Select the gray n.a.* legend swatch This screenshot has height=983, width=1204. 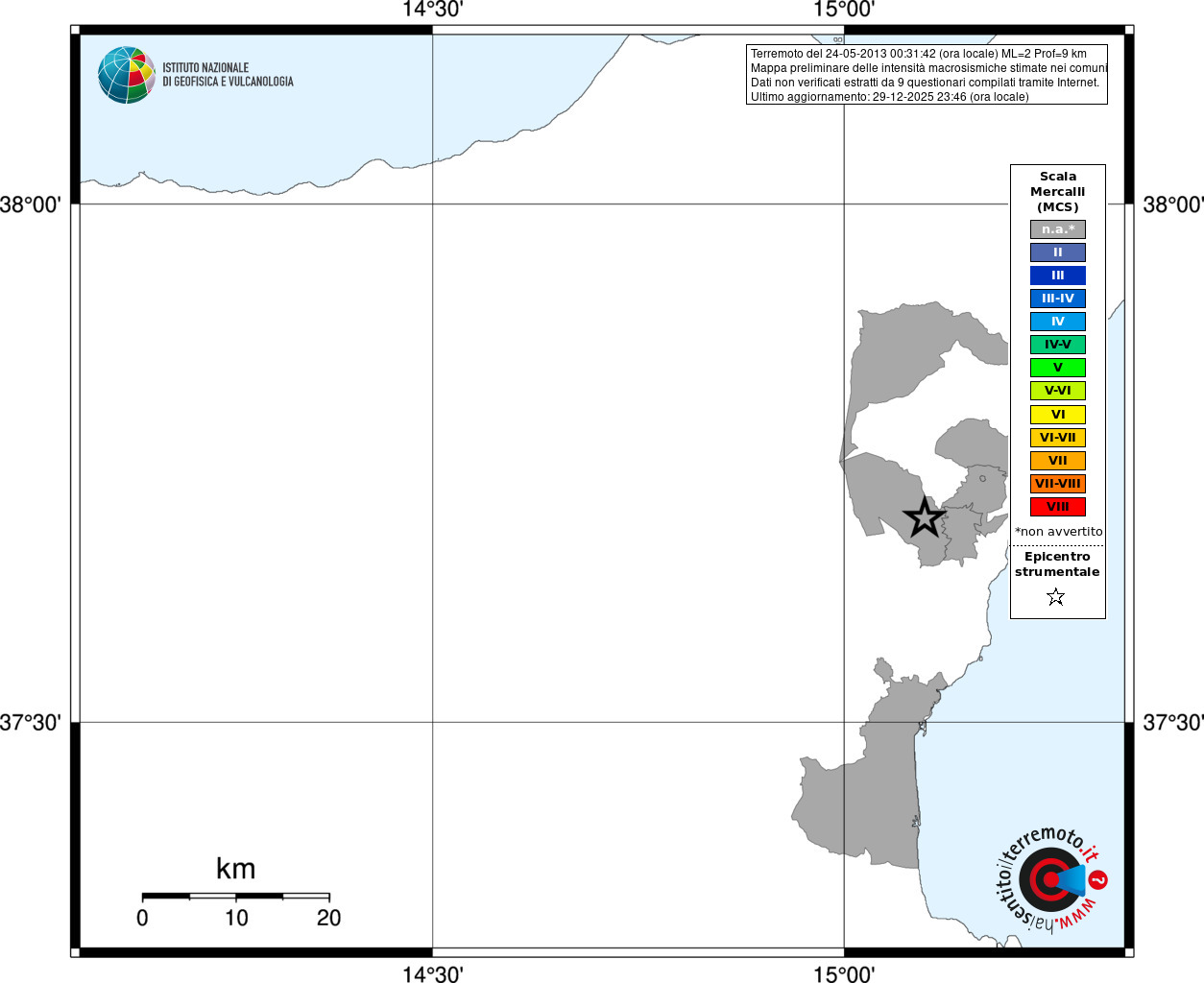[1058, 229]
